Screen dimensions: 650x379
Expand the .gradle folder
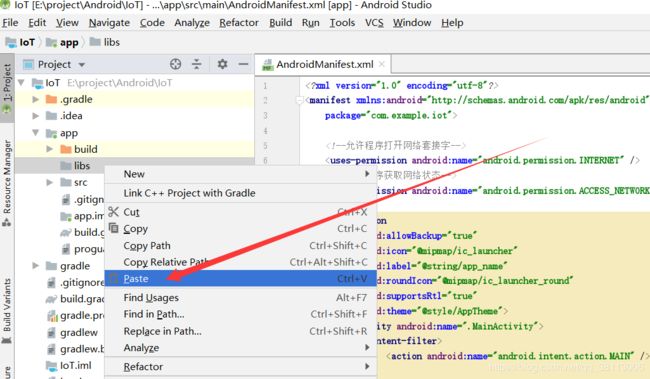(36, 100)
